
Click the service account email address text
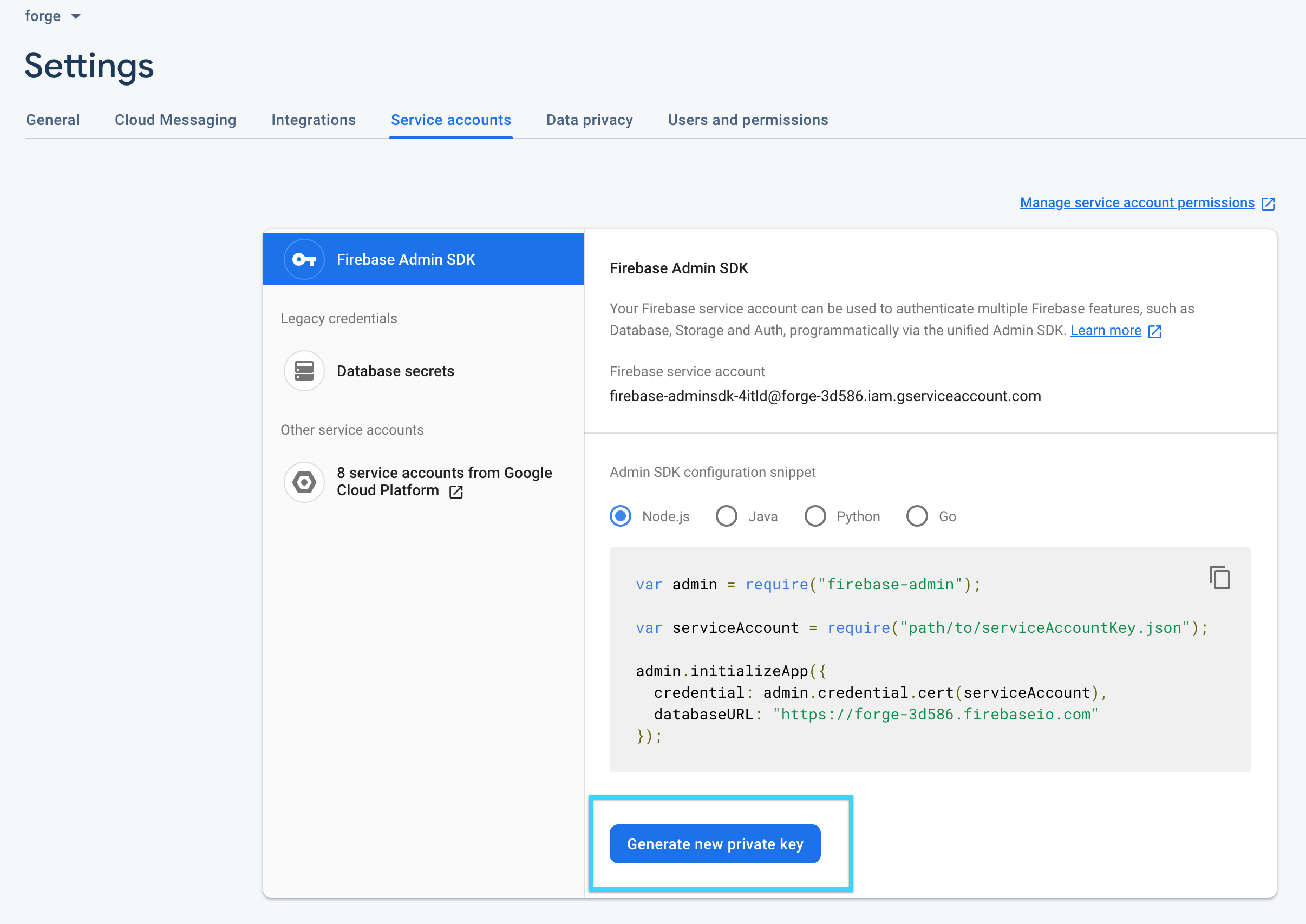click(825, 396)
